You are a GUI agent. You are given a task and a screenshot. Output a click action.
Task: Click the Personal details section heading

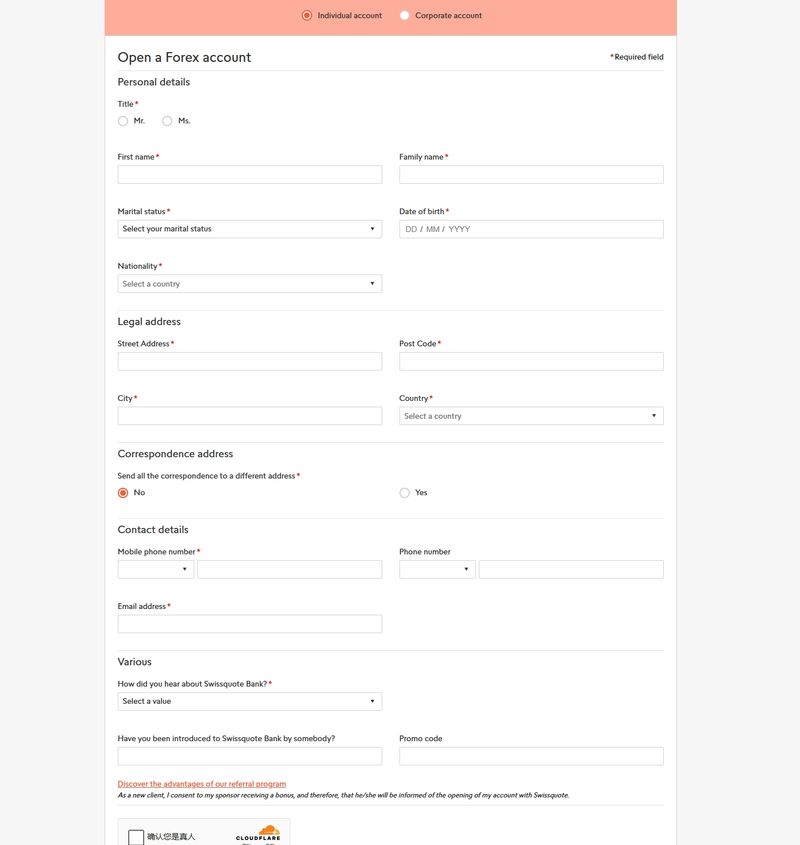click(154, 82)
